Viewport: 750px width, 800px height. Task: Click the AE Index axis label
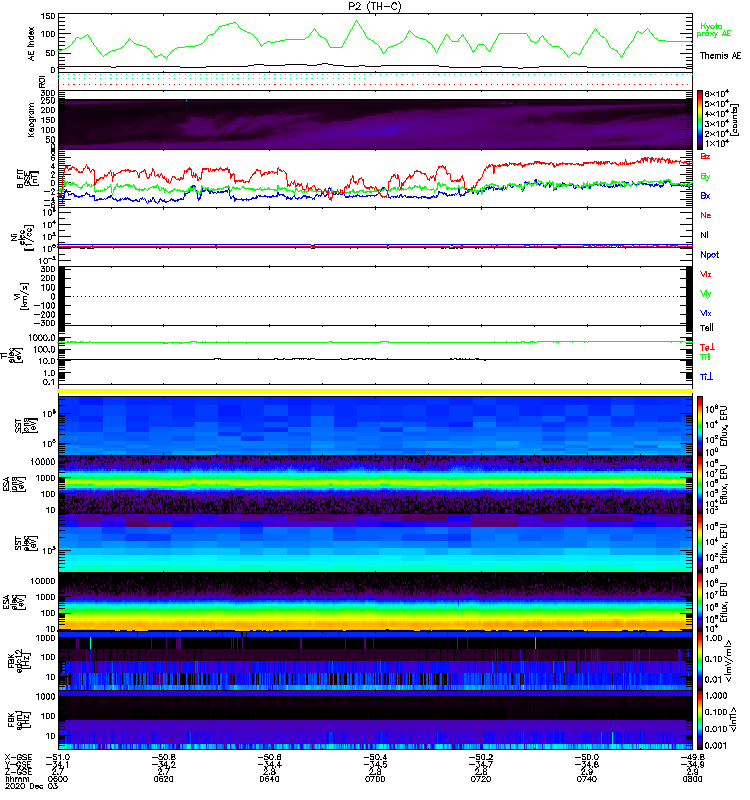coord(32,43)
